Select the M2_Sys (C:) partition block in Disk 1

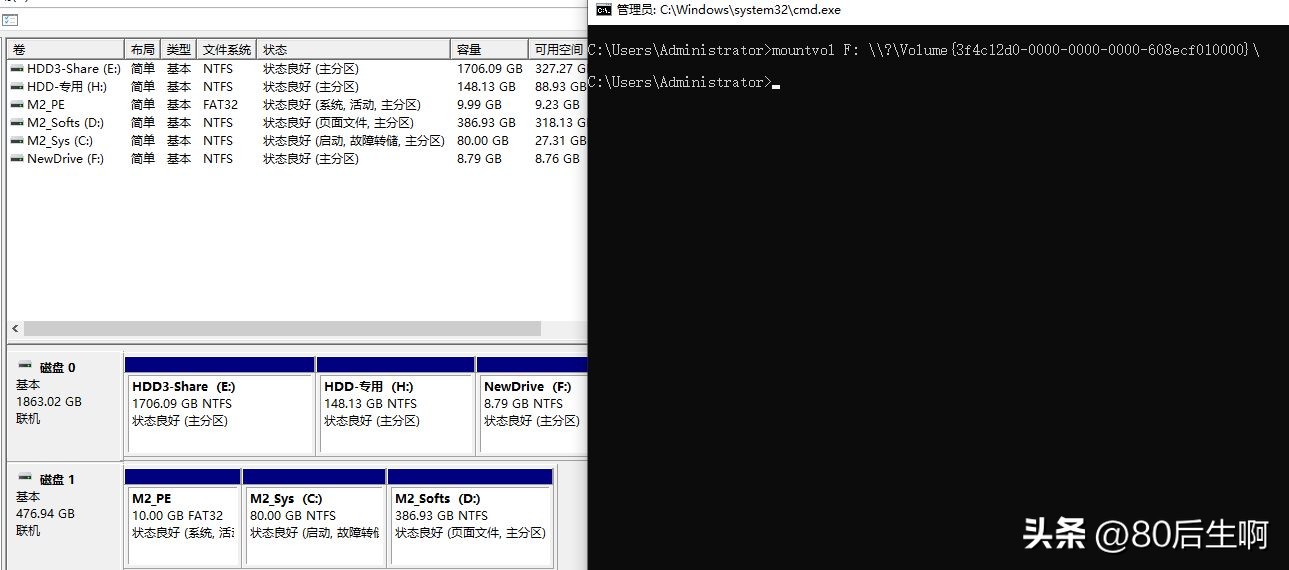coord(315,517)
